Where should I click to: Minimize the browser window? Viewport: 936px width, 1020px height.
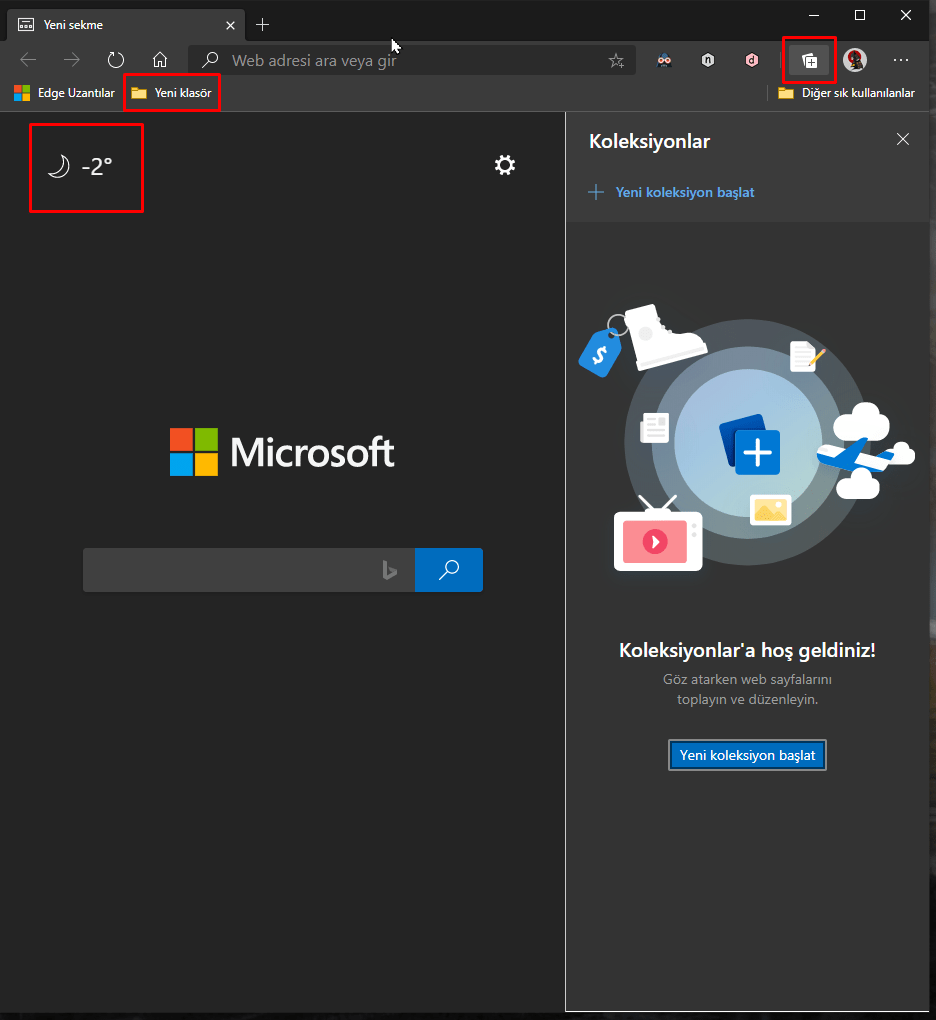click(x=814, y=15)
